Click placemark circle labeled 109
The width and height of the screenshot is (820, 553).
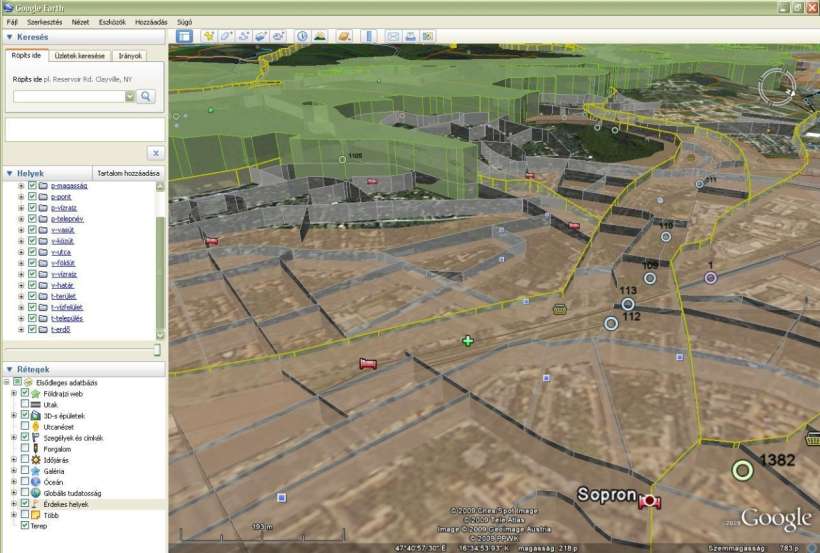pyautogui.click(x=650, y=278)
